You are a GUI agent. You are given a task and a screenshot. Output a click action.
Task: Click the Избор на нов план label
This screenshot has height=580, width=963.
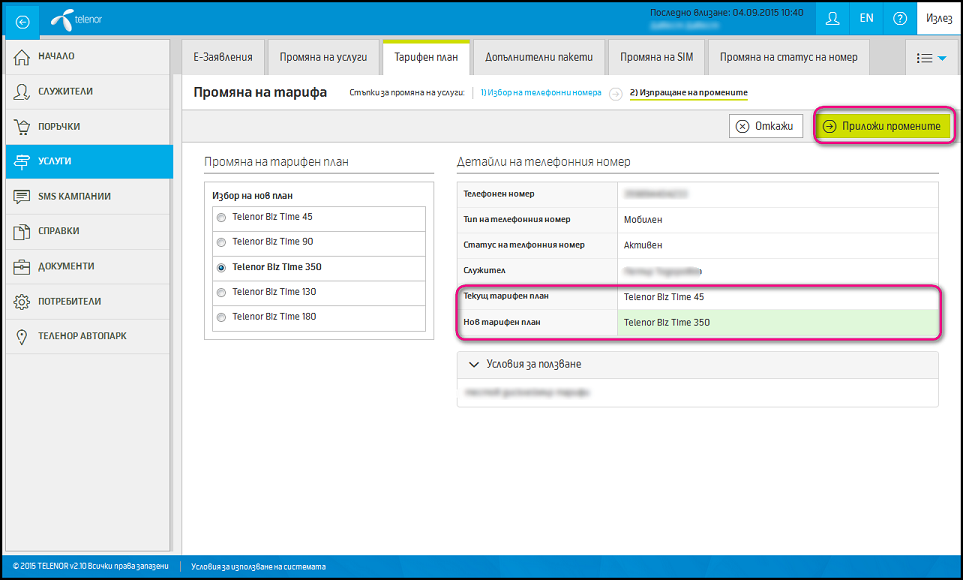pos(252,195)
